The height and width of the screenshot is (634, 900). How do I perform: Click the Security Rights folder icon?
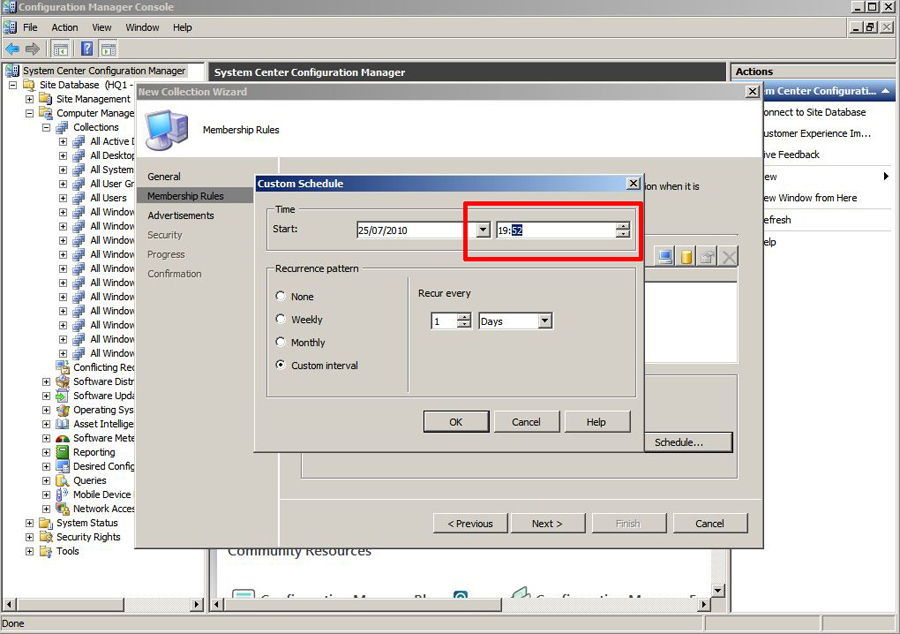pyautogui.click(x=46, y=537)
